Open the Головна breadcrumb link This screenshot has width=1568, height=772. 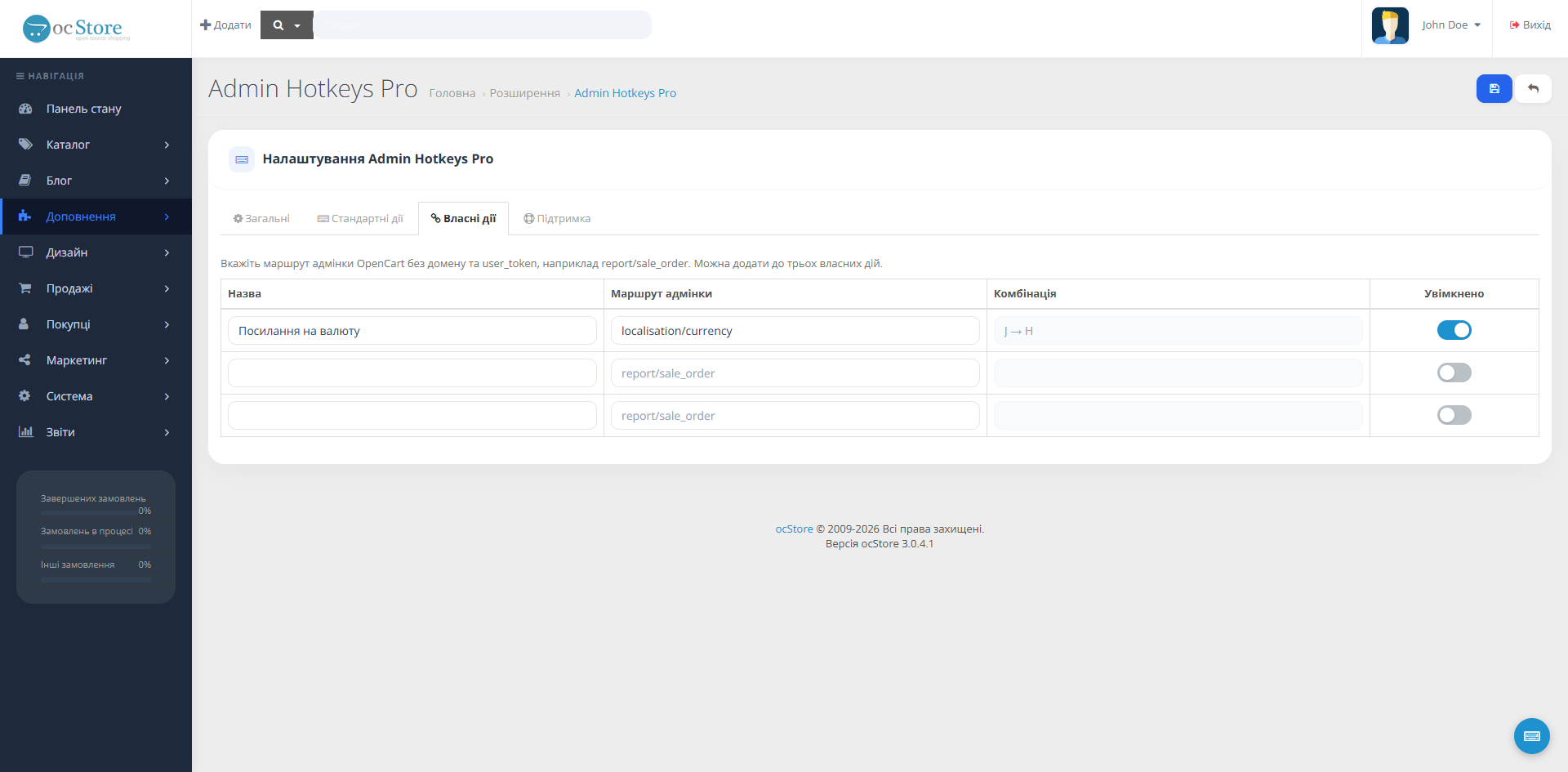452,93
